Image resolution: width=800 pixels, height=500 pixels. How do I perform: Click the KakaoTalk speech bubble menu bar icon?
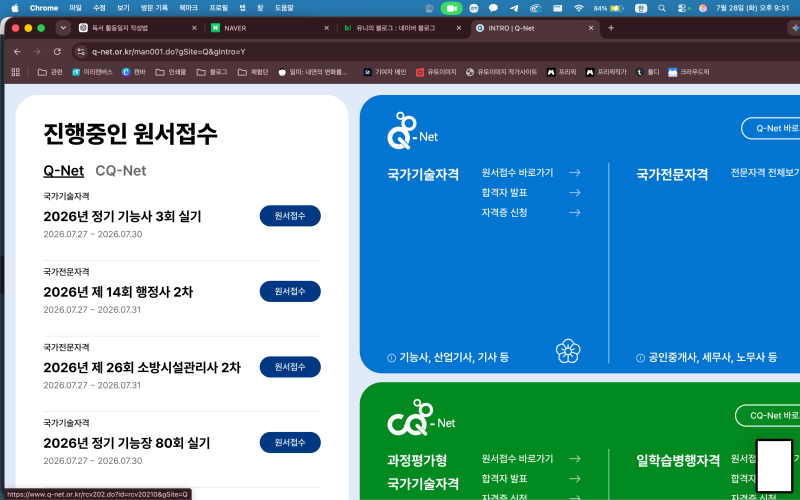coord(493,8)
